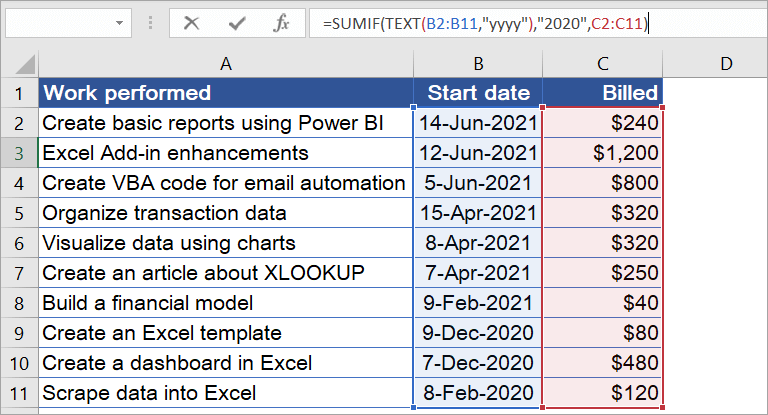Select the $1,200 billed cell
The width and height of the screenshot is (768, 415).
tap(602, 153)
